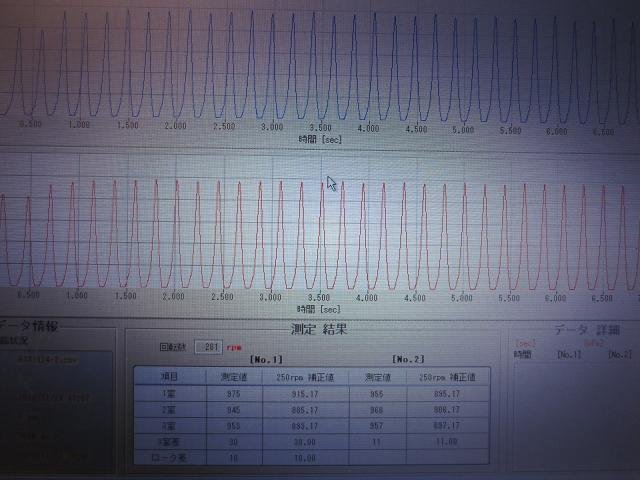
Task: Click the 回転数 rpm input field
Action: click(209, 347)
